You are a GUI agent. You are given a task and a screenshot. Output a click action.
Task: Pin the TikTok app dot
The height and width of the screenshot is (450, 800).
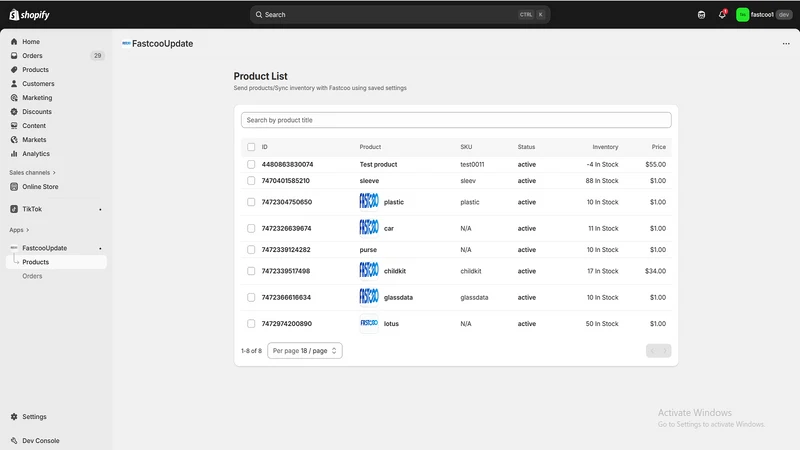[100, 210]
